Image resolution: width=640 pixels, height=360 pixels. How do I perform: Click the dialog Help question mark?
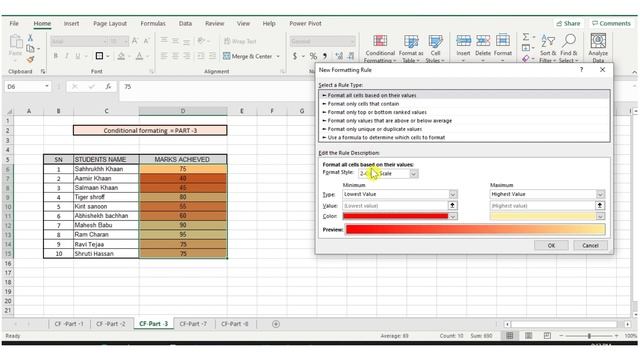(581, 70)
